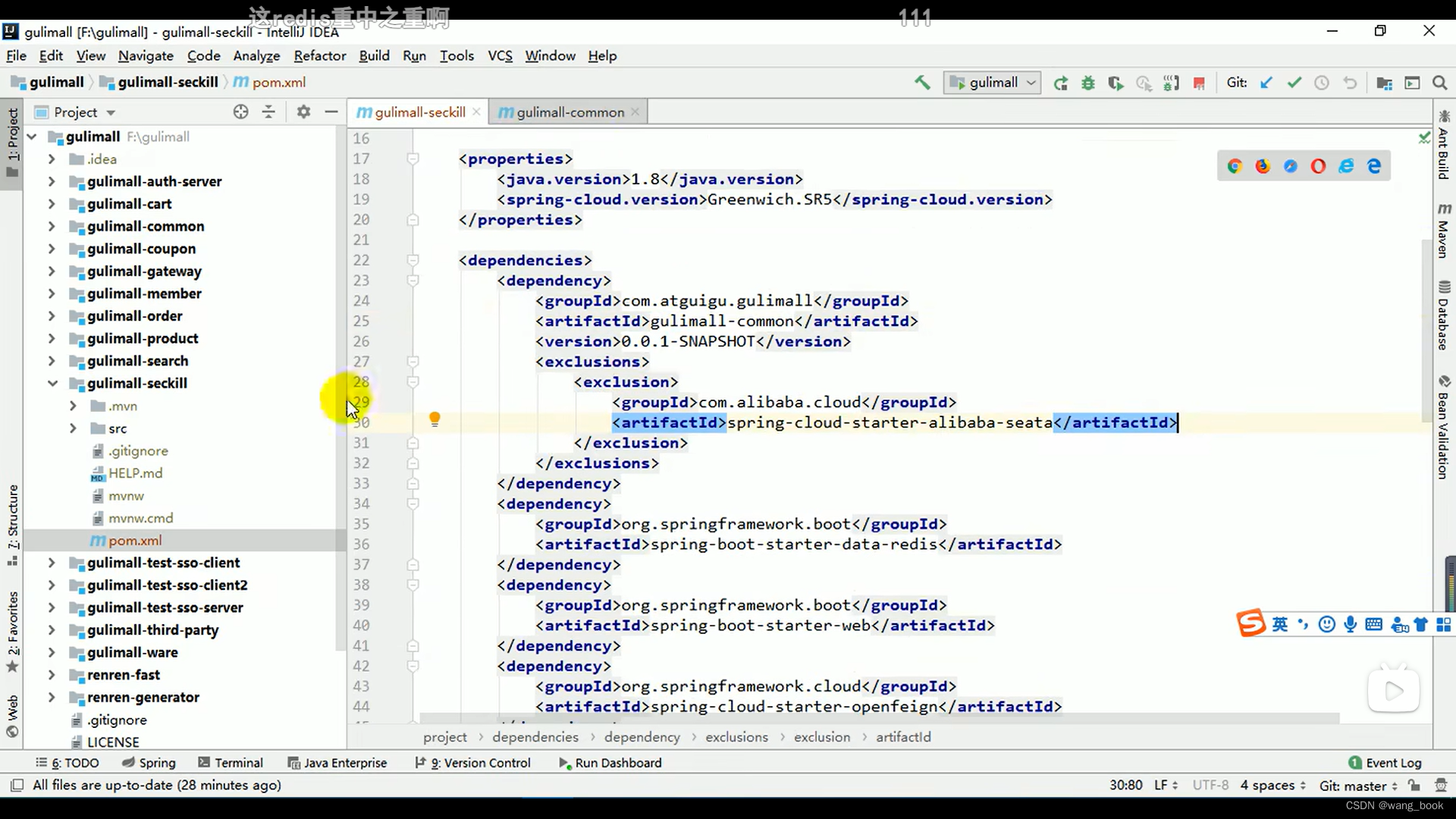Open in Chrome browser icon

pyautogui.click(x=1235, y=166)
